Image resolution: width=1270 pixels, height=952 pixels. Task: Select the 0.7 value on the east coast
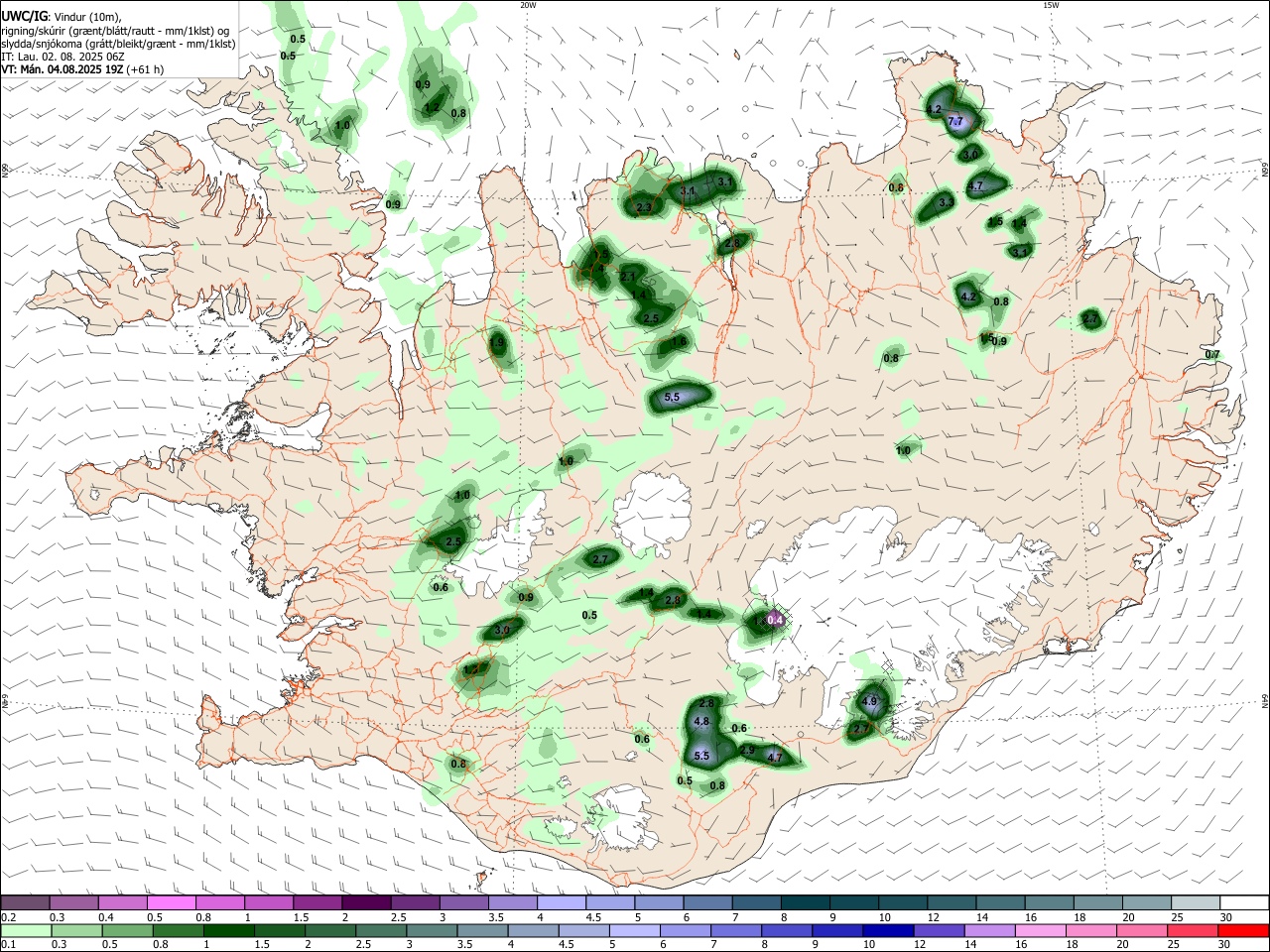1212,355
